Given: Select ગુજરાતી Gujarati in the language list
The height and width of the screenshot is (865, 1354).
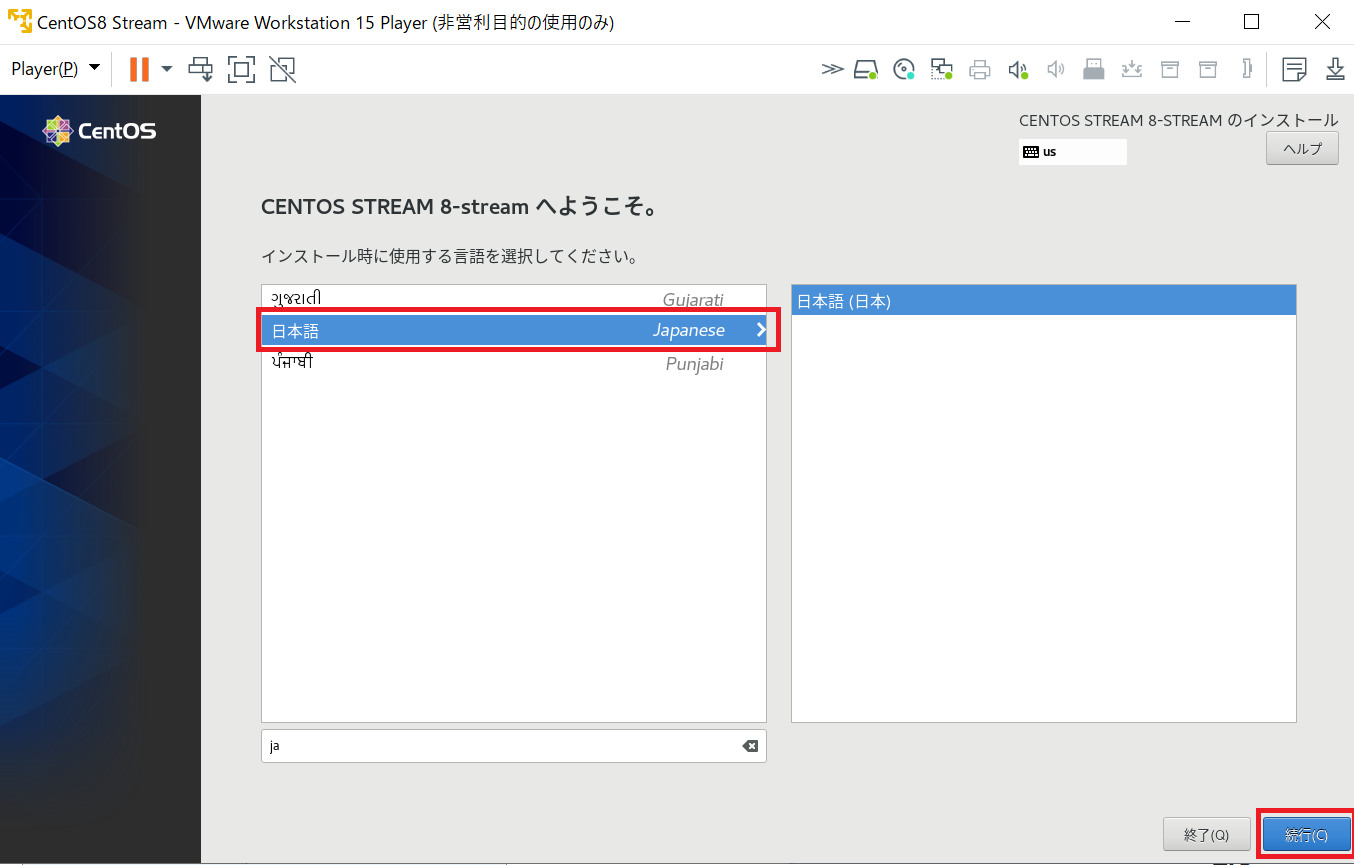Looking at the screenshot, I should [x=514, y=299].
